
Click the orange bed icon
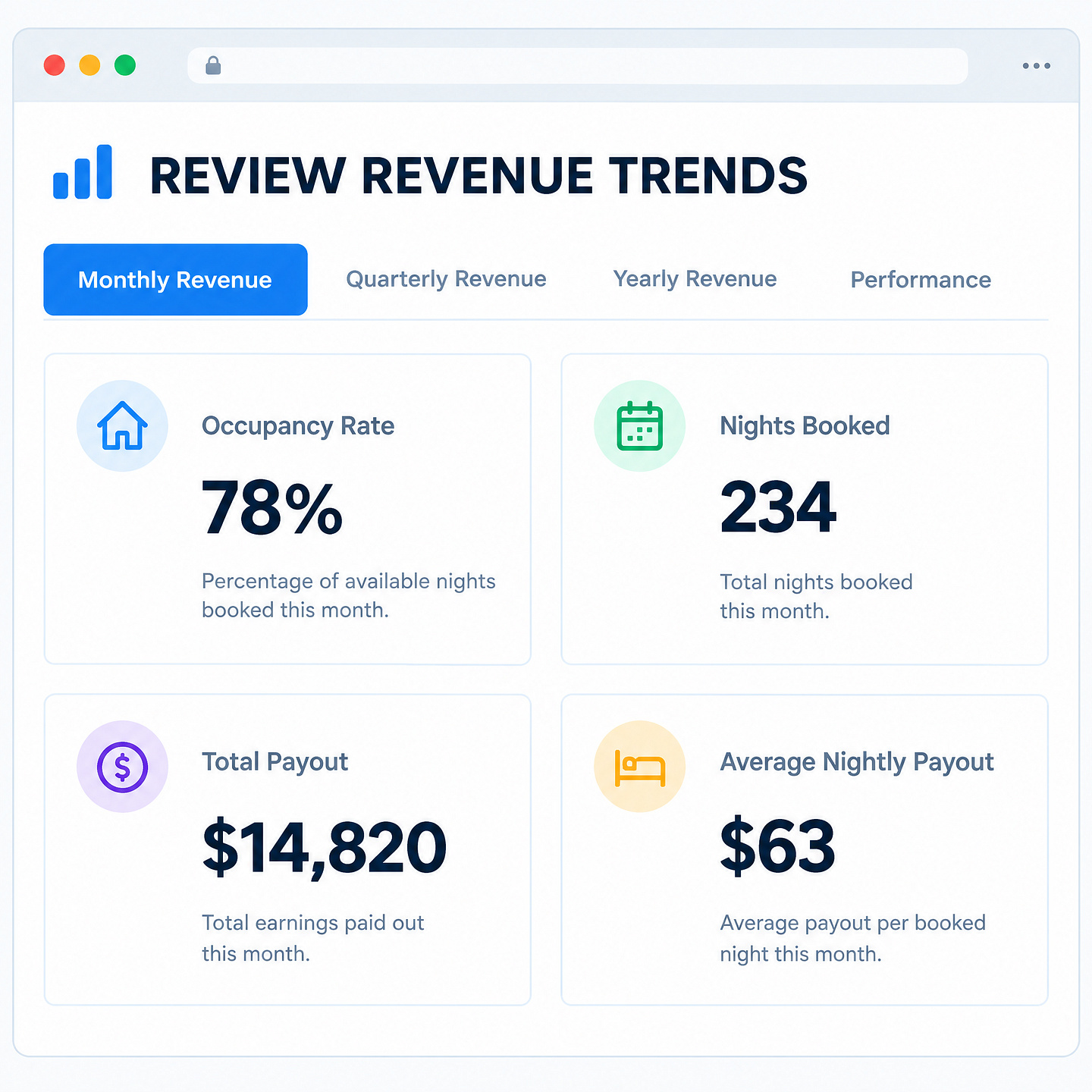tap(639, 767)
